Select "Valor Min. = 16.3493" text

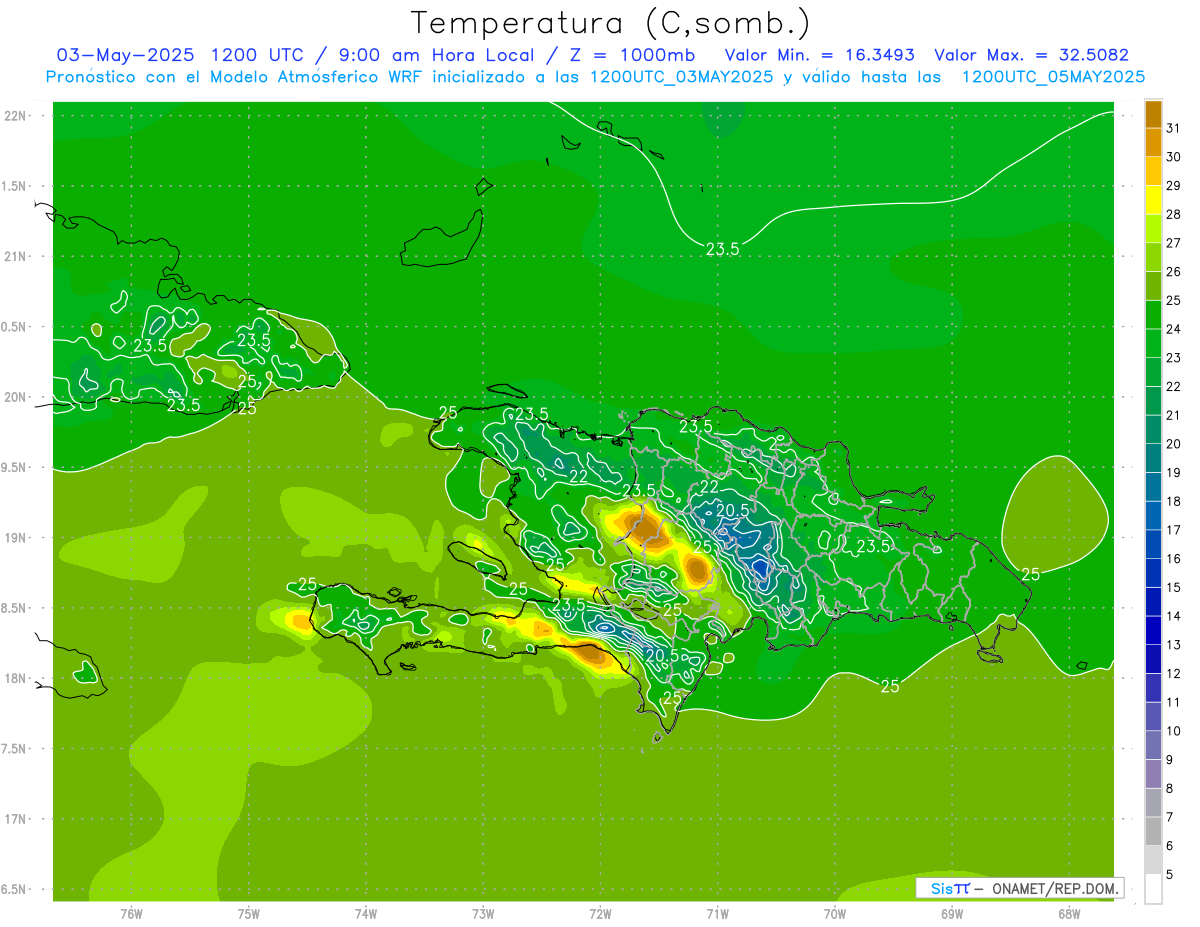819,55
